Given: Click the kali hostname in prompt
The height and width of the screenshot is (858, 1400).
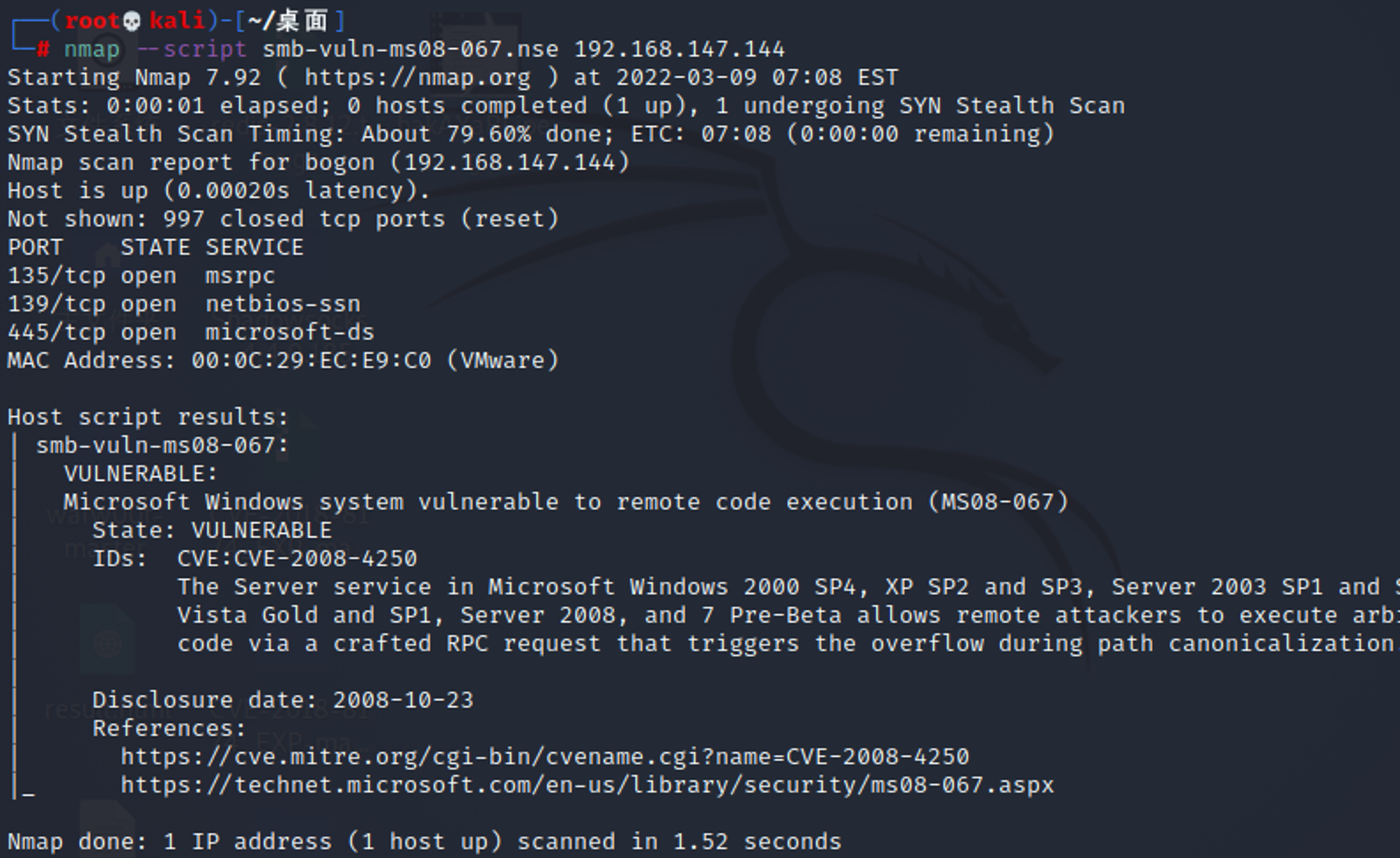Looking at the screenshot, I should [x=176, y=21].
